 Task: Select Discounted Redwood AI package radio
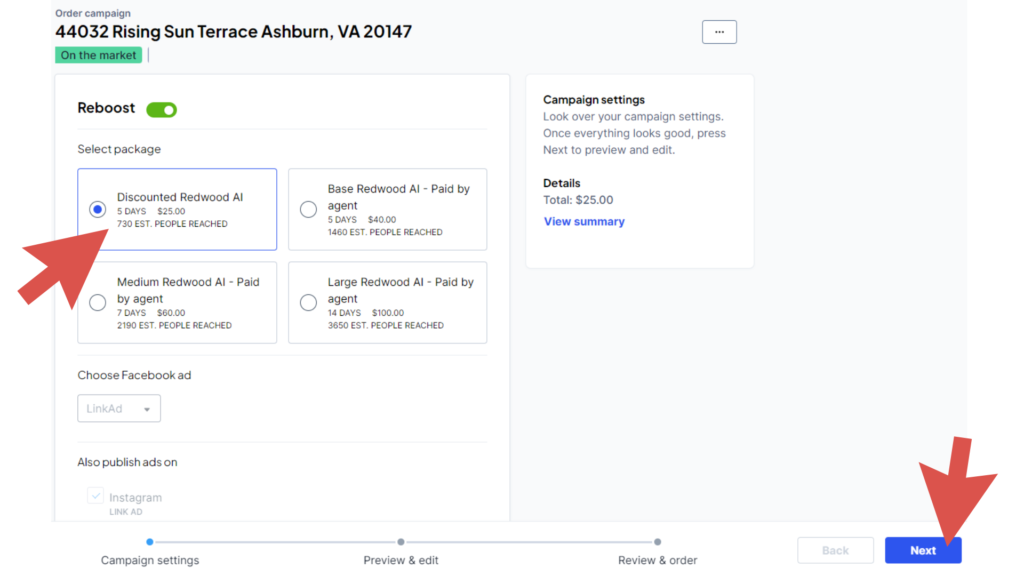point(97,209)
